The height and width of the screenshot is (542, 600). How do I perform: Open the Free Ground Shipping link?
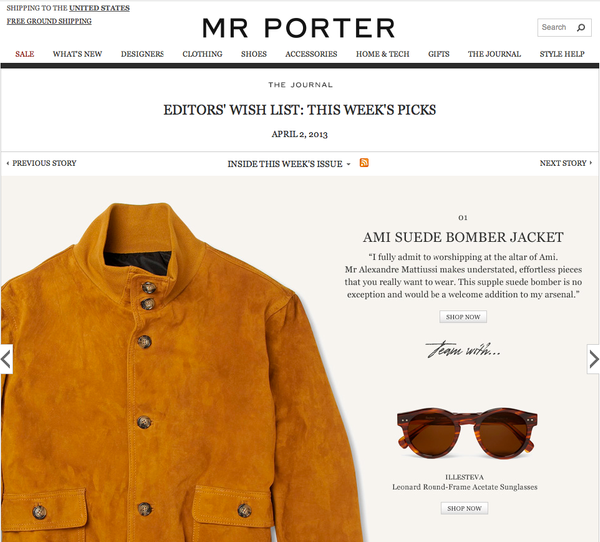[49, 21]
